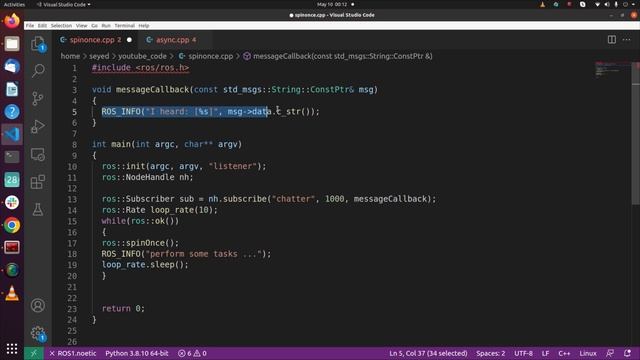Show Applications grid button
The height and width of the screenshot is (360, 640).
point(12,349)
